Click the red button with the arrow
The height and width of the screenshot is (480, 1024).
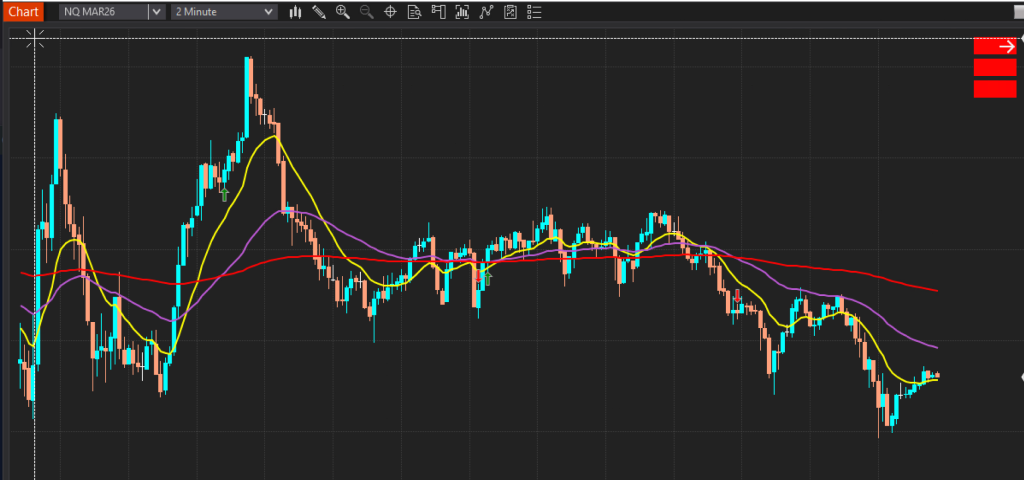click(994, 46)
